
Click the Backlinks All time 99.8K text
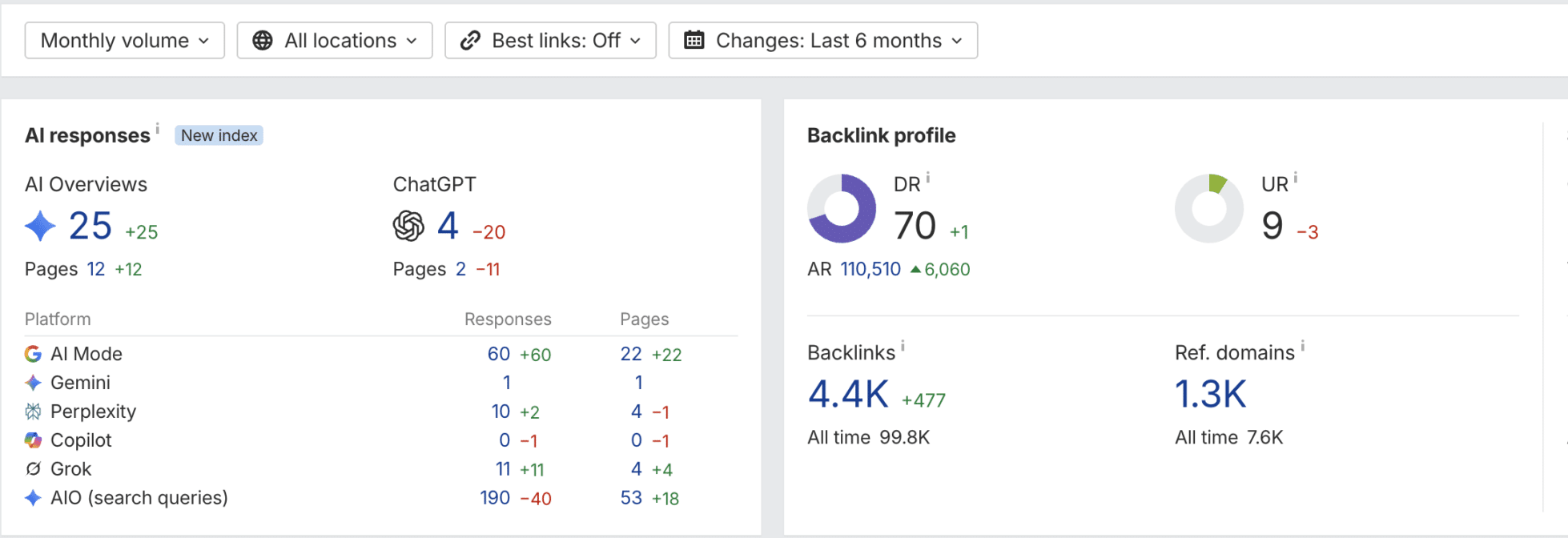click(869, 437)
